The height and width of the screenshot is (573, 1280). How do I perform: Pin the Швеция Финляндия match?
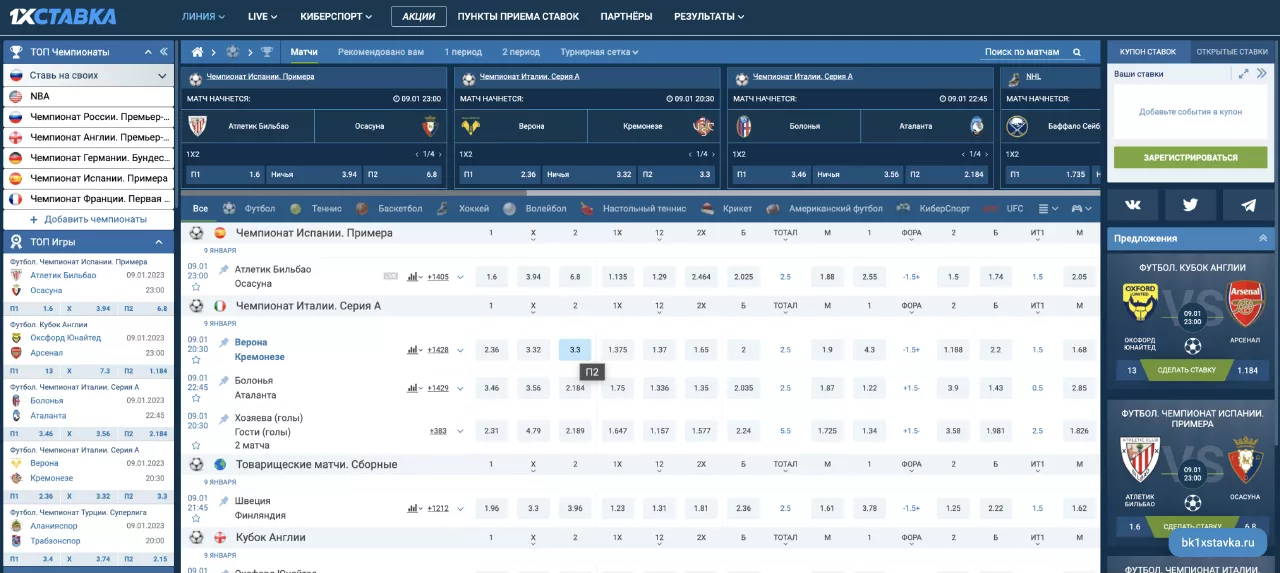pos(223,501)
